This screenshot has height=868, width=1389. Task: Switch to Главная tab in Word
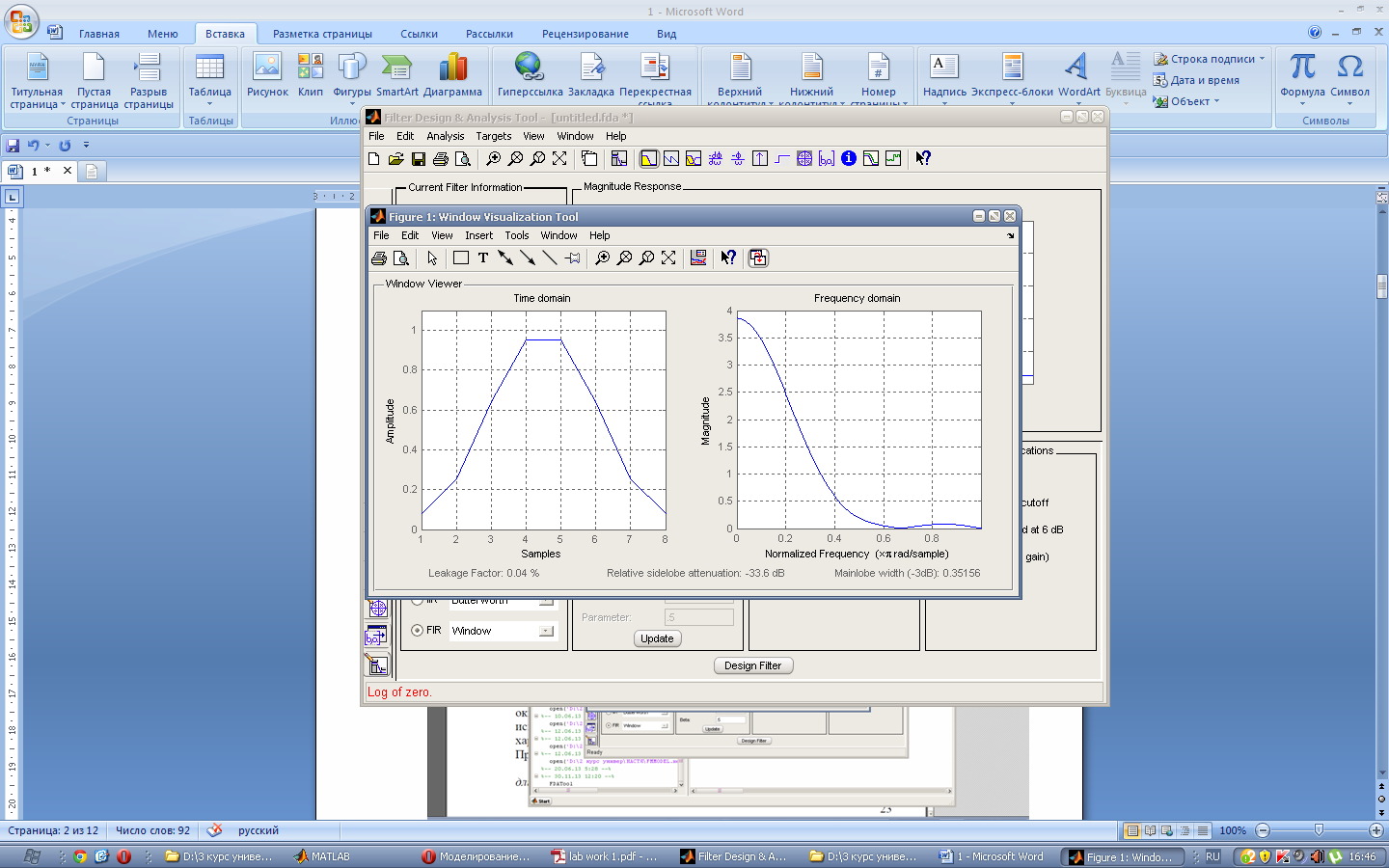pyautogui.click(x=99, y=34)
